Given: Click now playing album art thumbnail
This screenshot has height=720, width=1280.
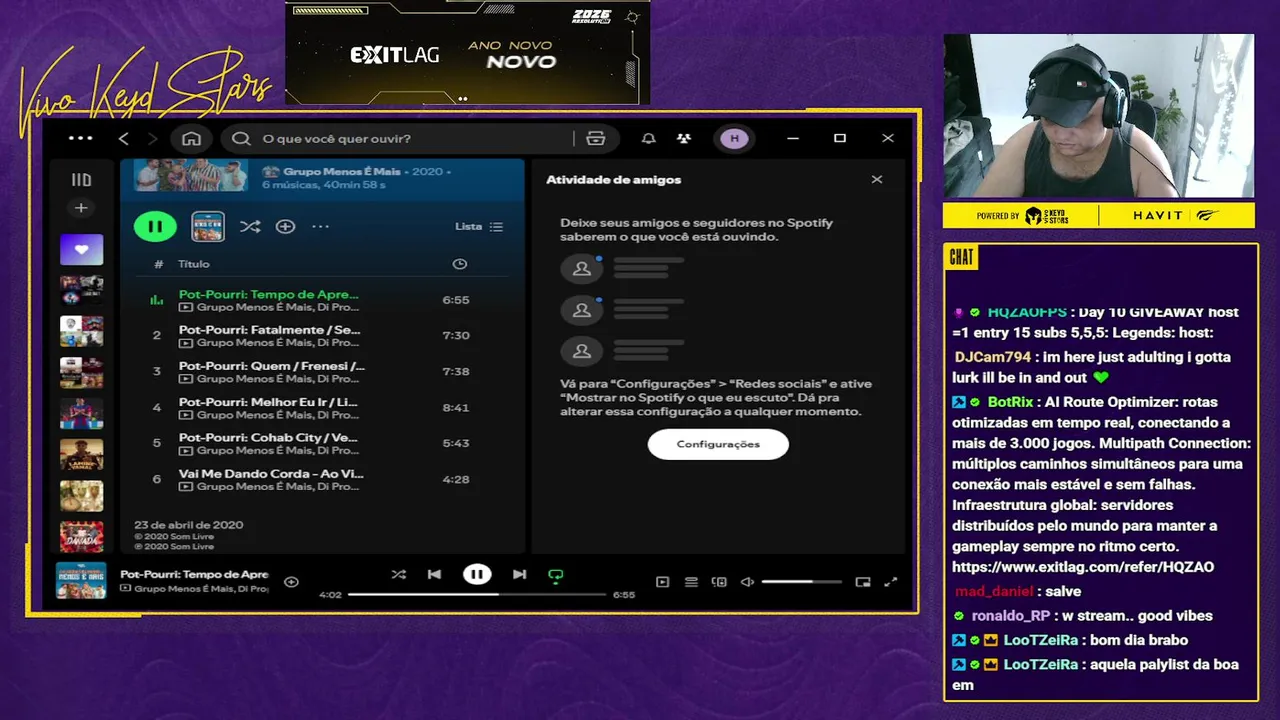Looking at the screenshot, I should point(81,581).
